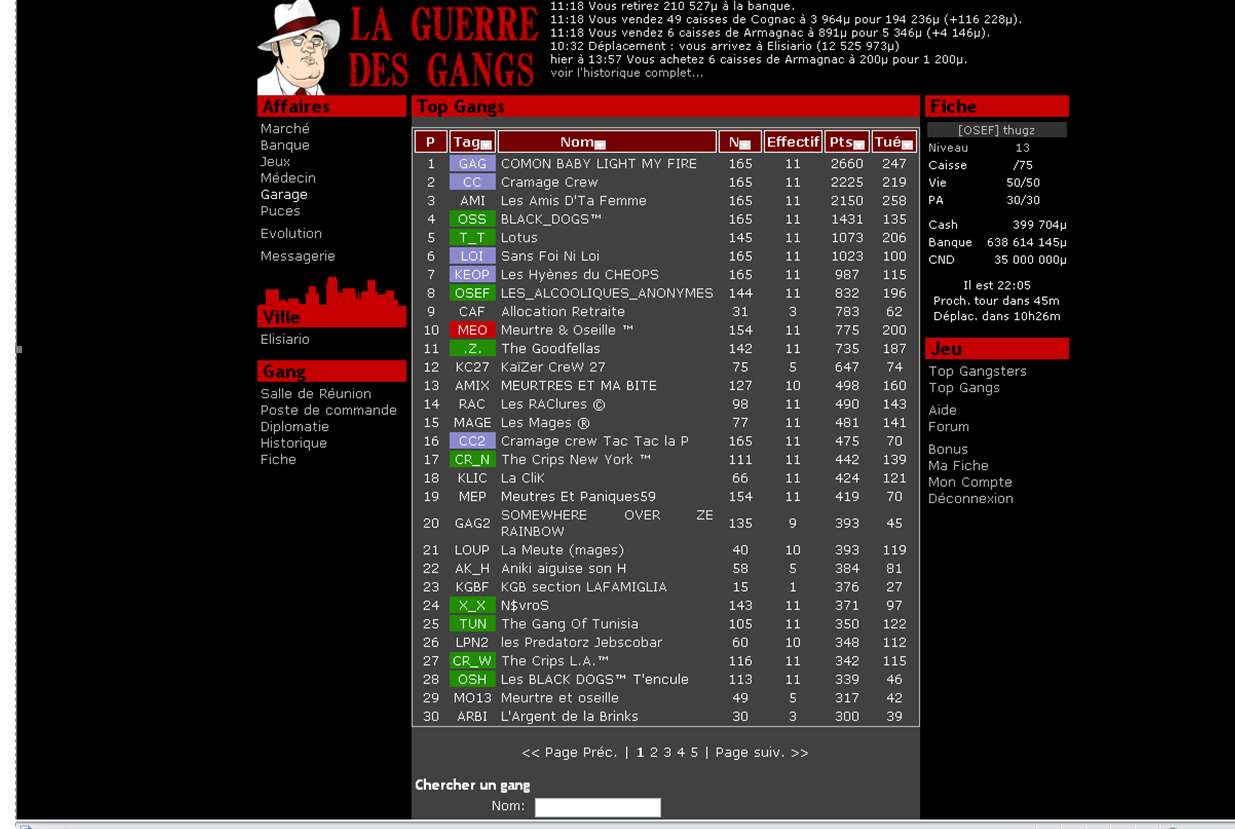Open the Puces market
This screenshot has width=1235, height=829.
280,211
